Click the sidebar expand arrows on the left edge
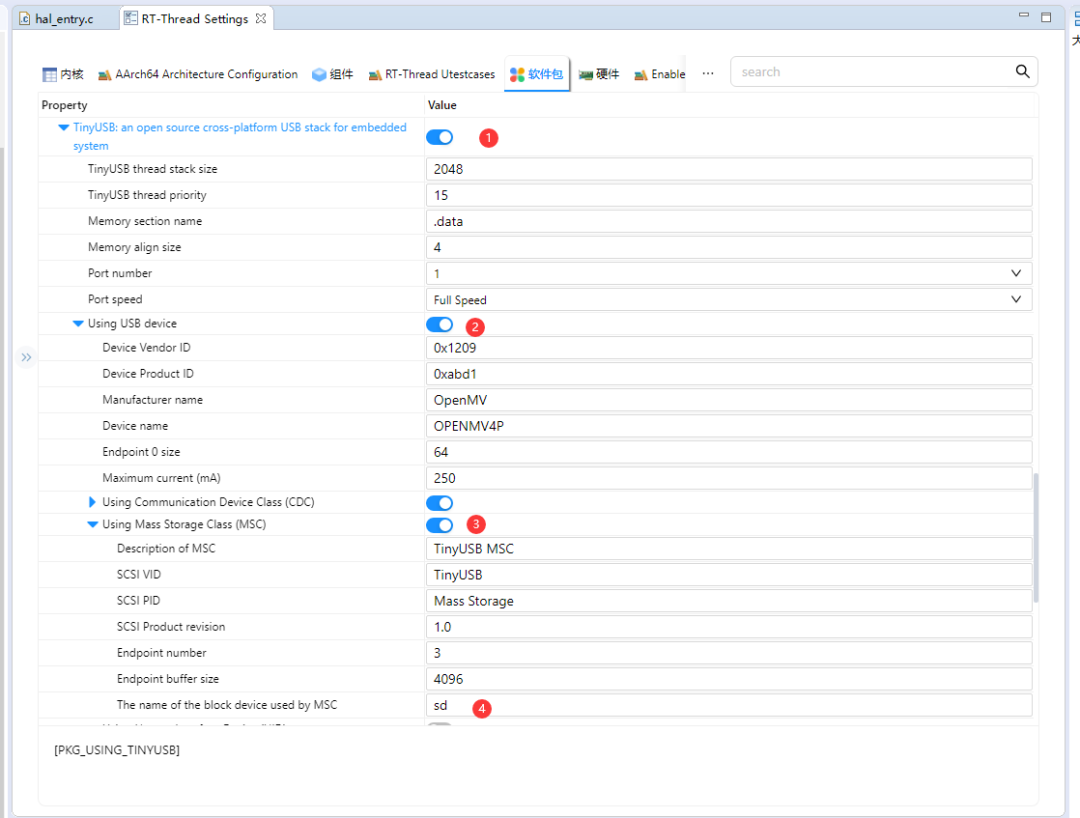Image resolution: width=1080 pixels, height=818 pixels. tap(26, 357)
